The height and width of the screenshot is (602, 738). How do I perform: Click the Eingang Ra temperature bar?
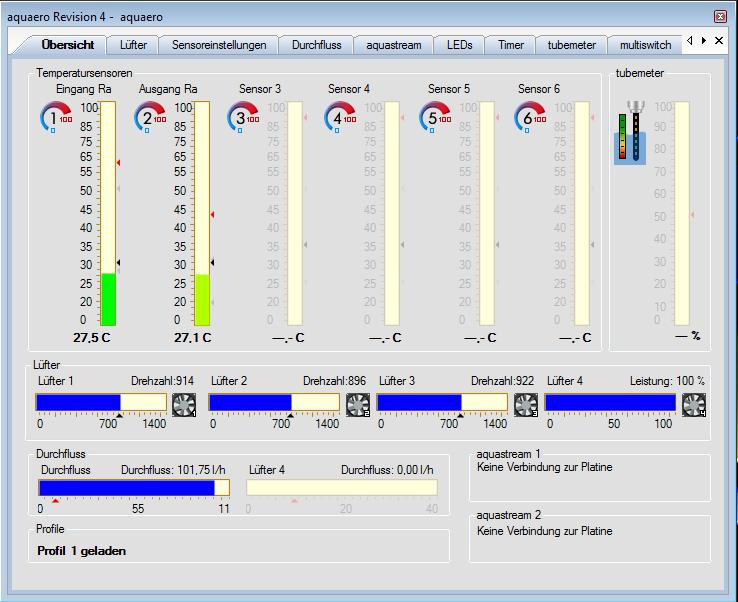click(108, 213)
